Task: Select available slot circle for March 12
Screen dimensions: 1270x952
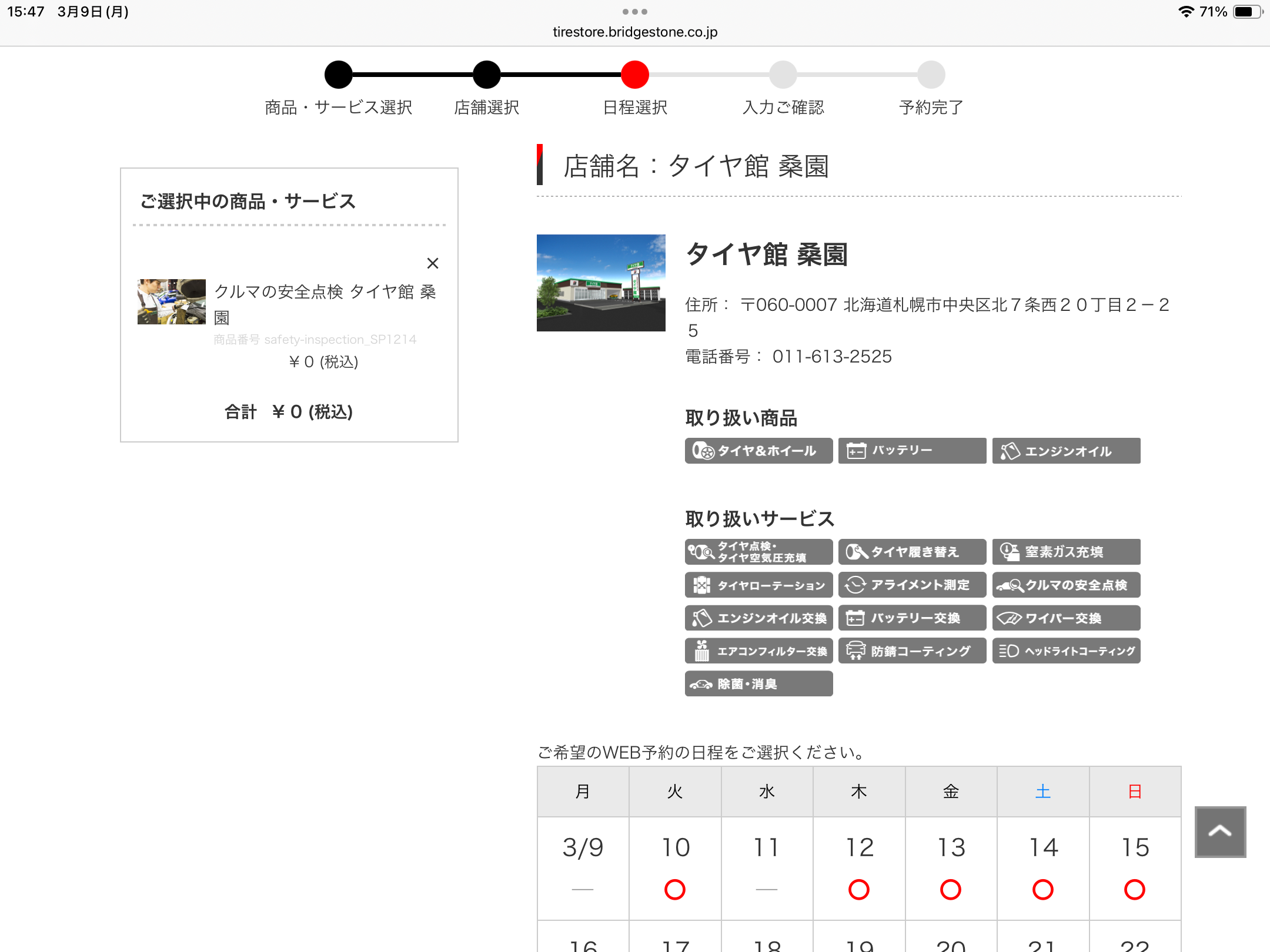Action: point(858,889)
